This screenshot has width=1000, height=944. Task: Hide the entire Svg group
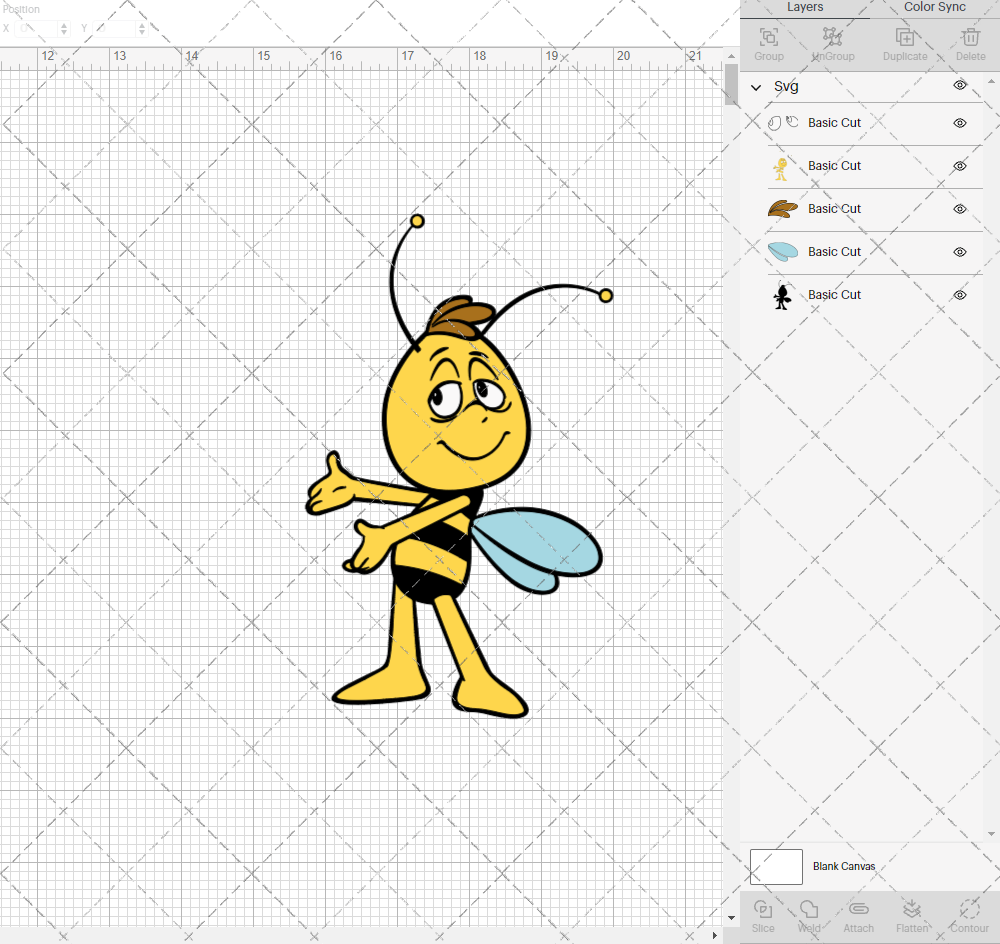pyautogui.click(x=960, y=85)
